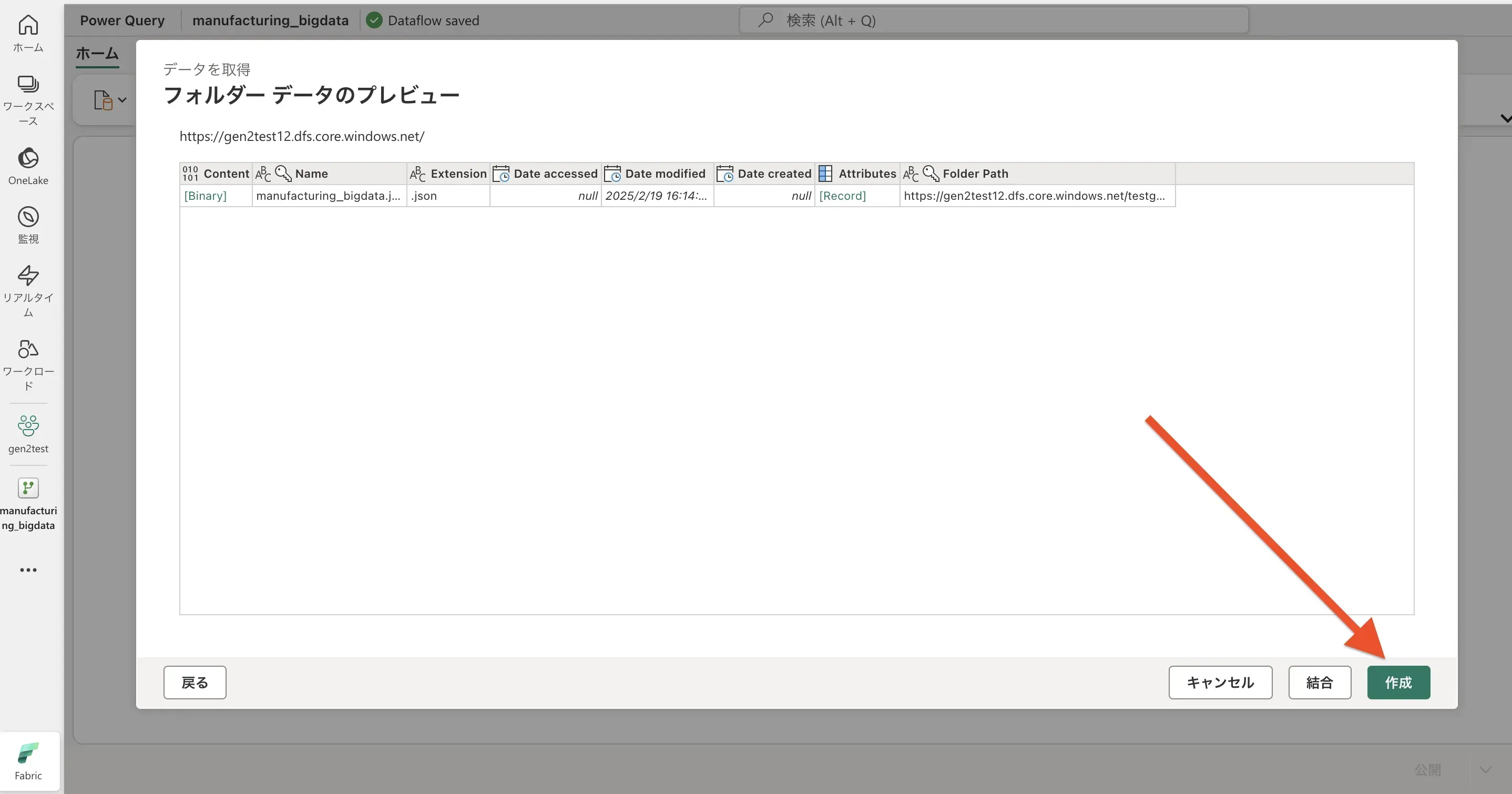1512x794 pixels.
Task: Click the Fabric logo switcher
Action: pyautogui.click(x=28, y=760)
